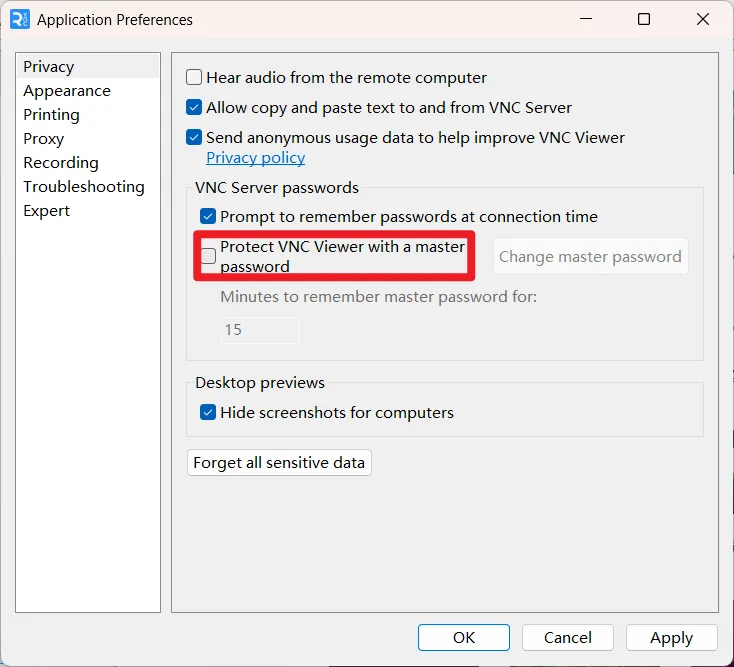
Task: Go to the Recording category
Action: point(61,163)
